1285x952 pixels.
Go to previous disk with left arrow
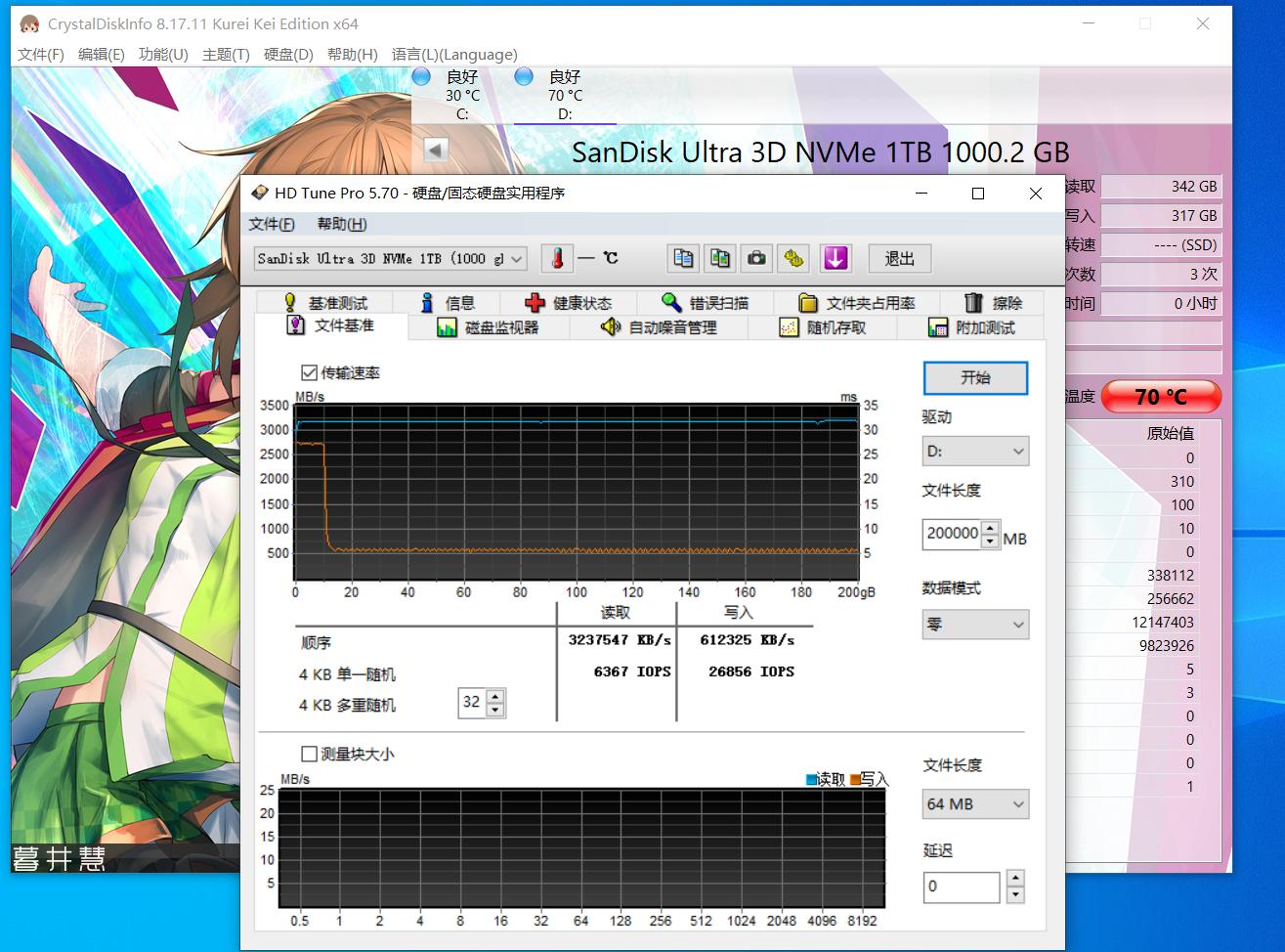coord(436,151)
